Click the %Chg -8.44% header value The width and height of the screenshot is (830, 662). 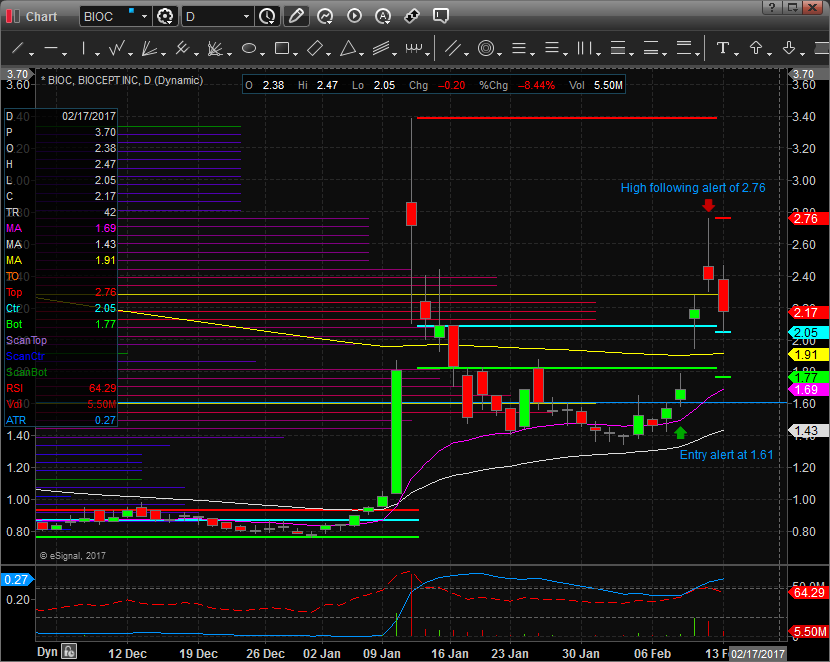point(536,85)
